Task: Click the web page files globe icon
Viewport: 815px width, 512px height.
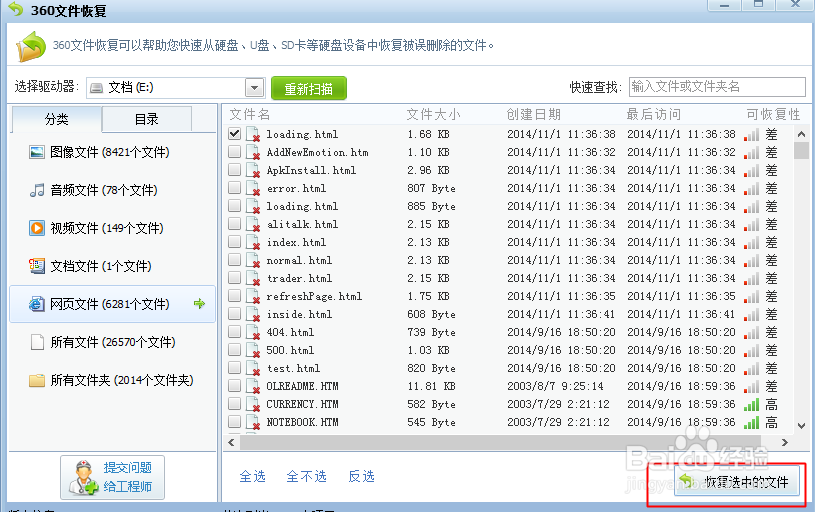Action: (x=37, y=304)
